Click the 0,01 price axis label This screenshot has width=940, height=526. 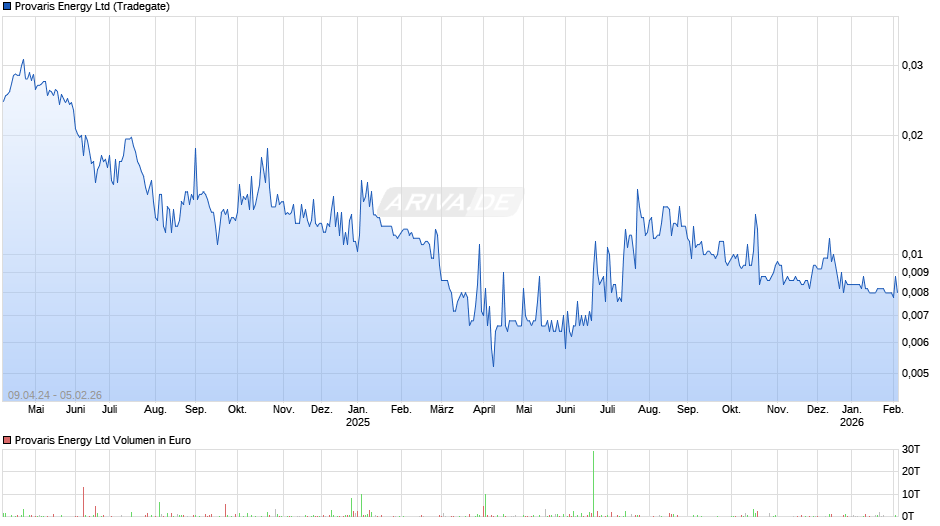coord(912,254)
